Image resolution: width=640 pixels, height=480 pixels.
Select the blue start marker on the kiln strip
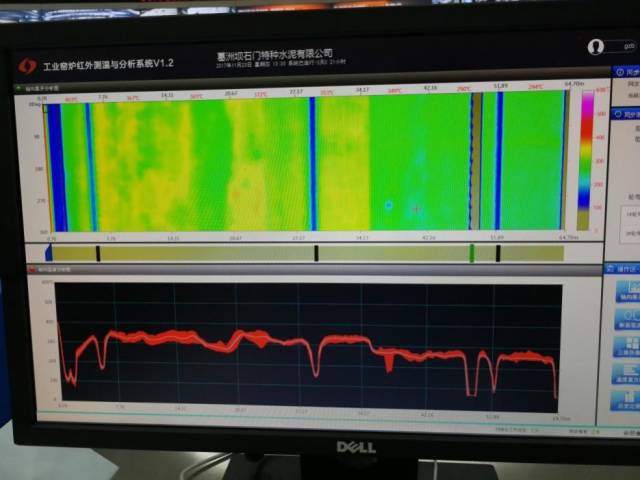(x=49, y=253)
